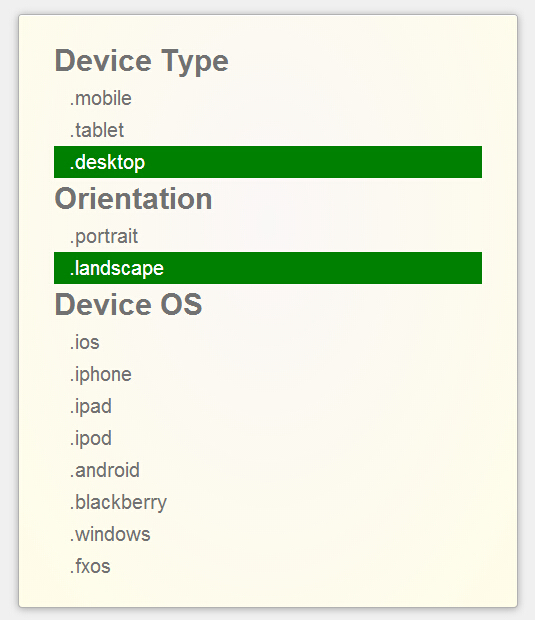Click the word Type in the first heading
This screenshot has height=620, width=535.
[x=195, y=62]
